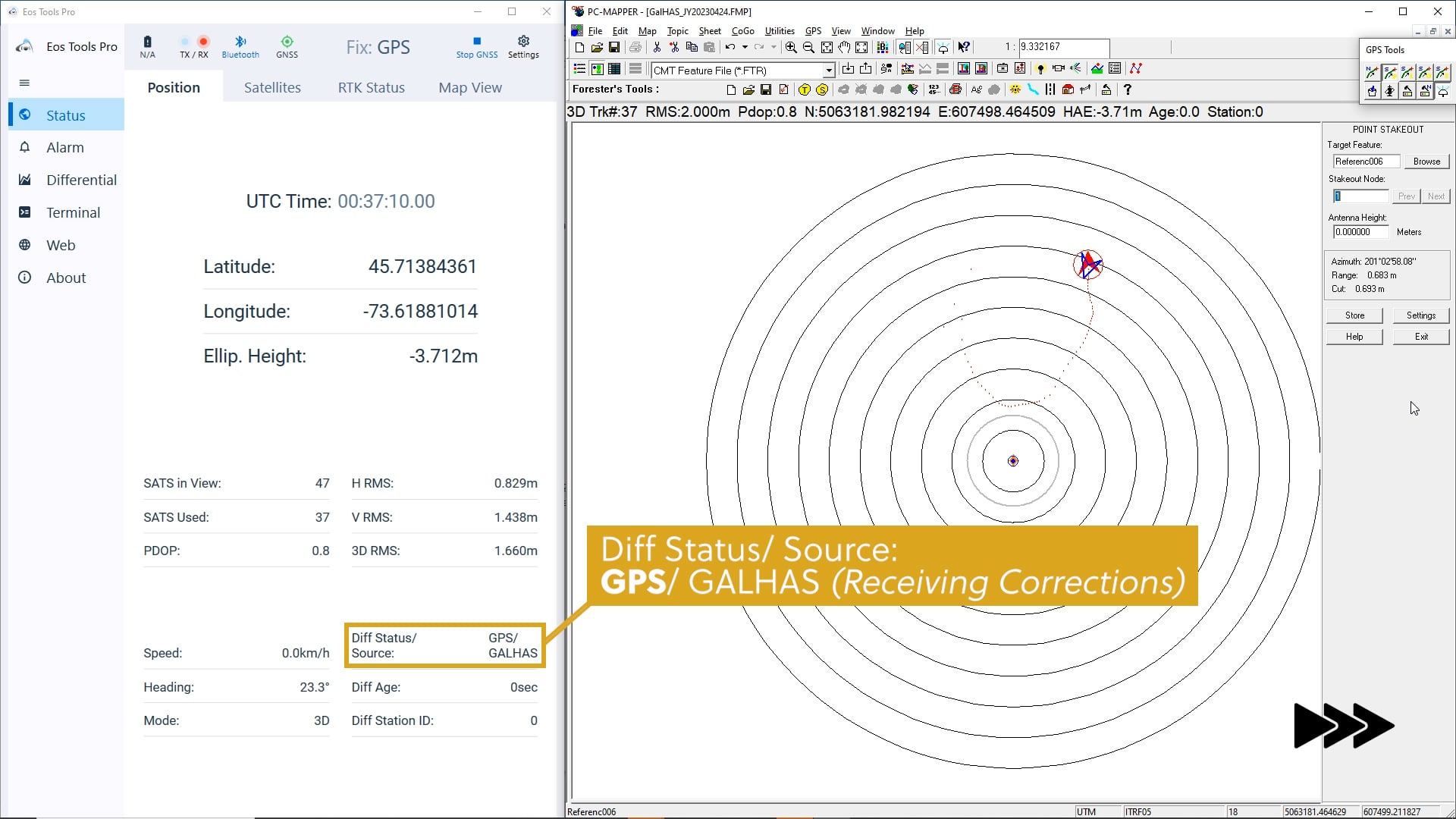Switch to the Satellites tab

(271, 88)
